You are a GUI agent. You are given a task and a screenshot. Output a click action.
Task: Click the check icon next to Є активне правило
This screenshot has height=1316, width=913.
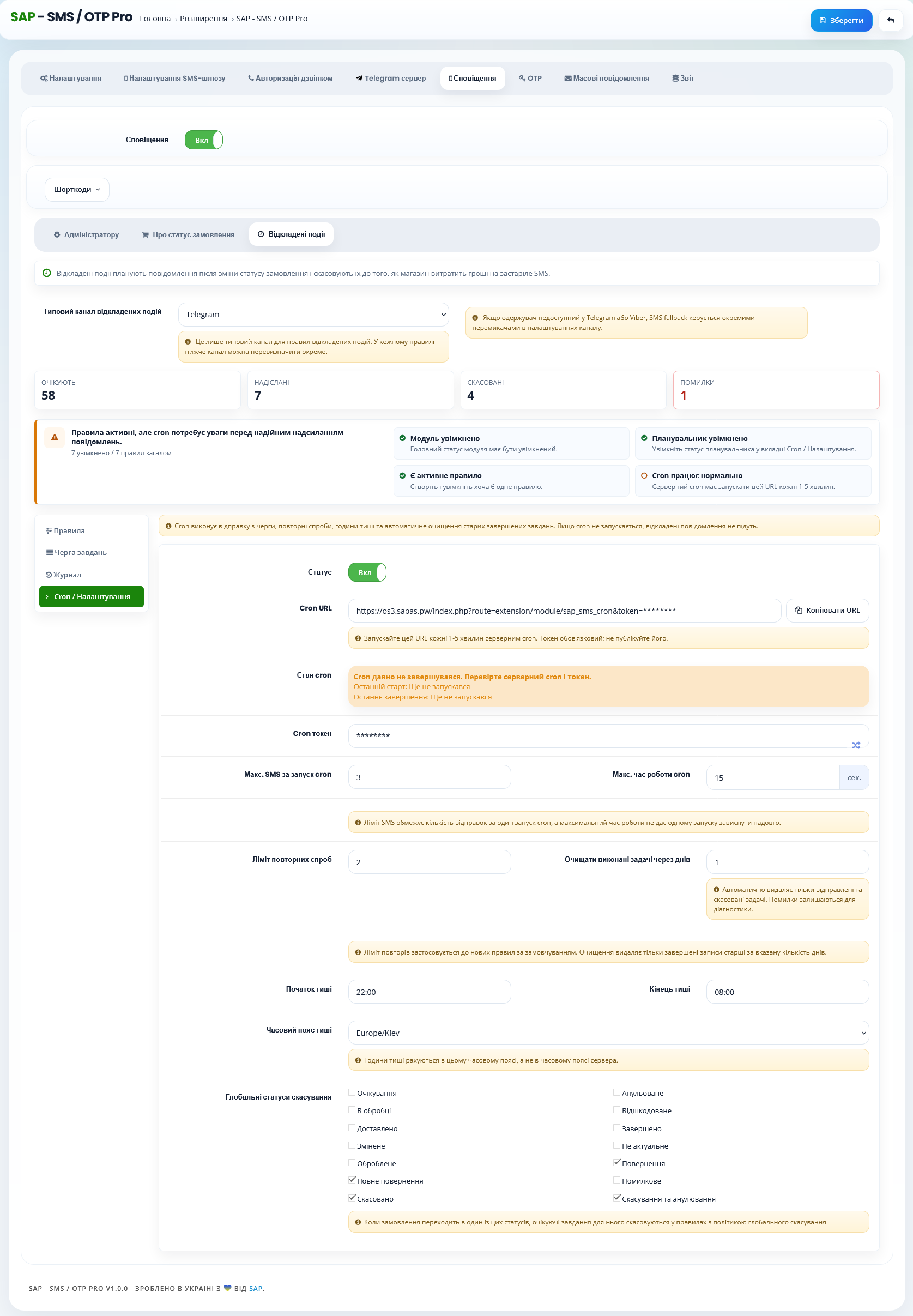coord(403,475)
